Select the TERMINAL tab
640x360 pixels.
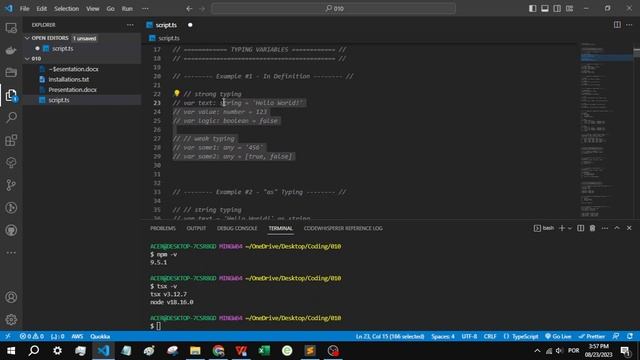(280, 228)
